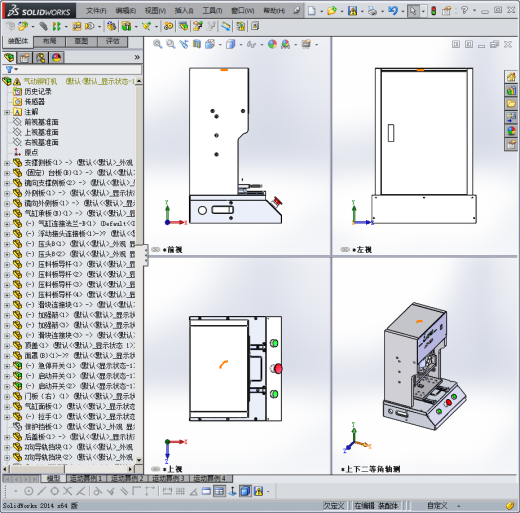Open the dropdown arrow beside Select cursor

pyautogui.click(x=423, y=11)
